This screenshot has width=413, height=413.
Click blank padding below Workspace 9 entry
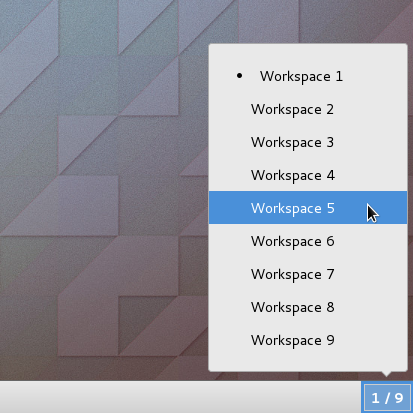tap(308, 363)
